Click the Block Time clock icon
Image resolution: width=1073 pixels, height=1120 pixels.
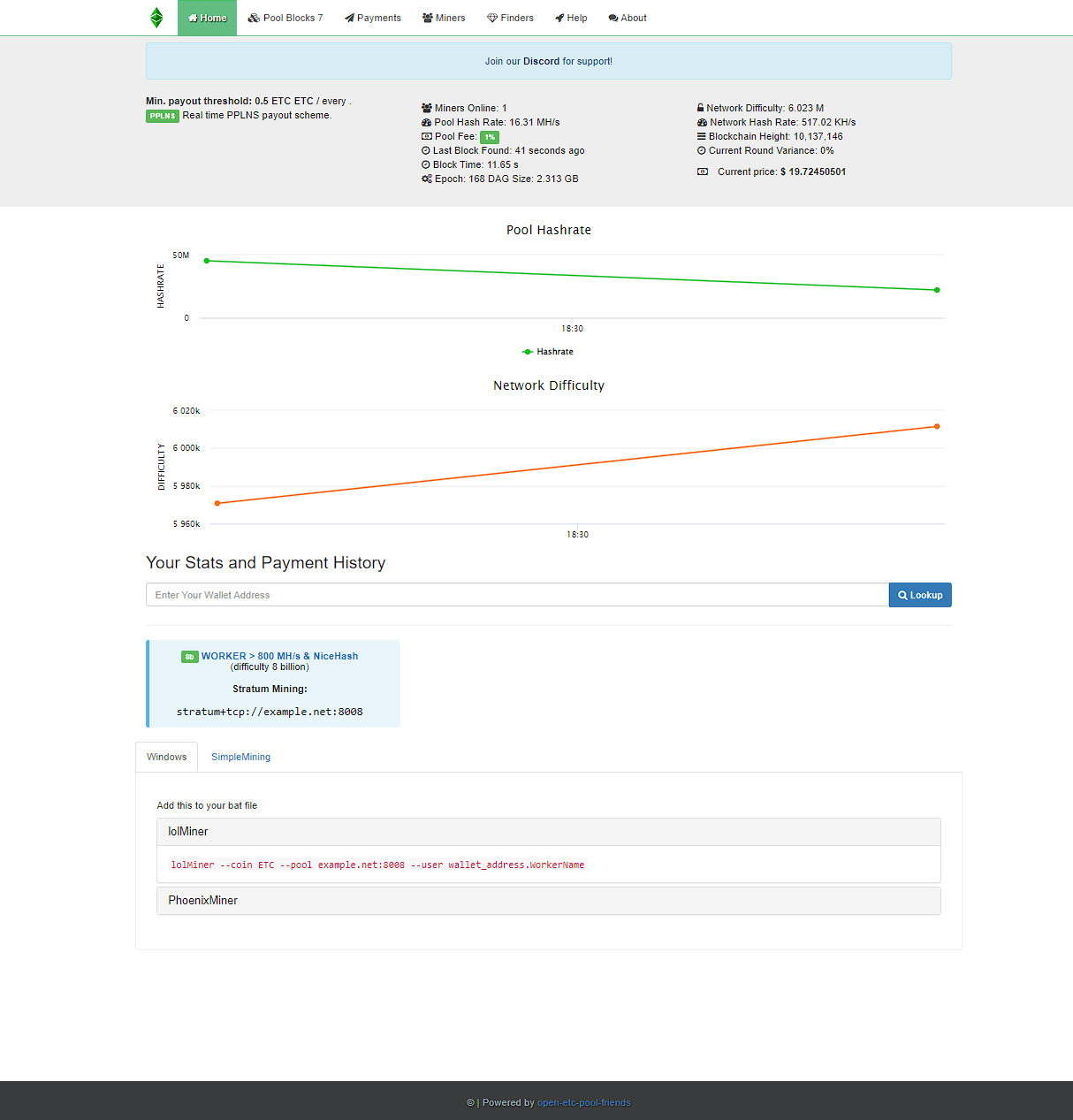pos(426,164)
